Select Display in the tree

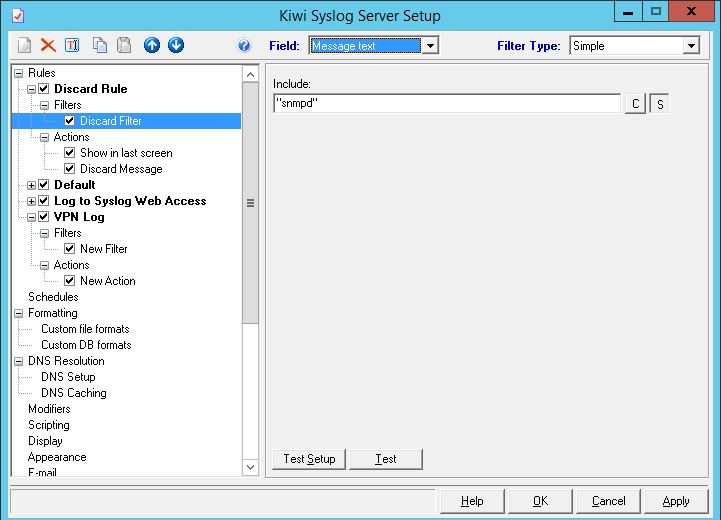click(45, 441)
